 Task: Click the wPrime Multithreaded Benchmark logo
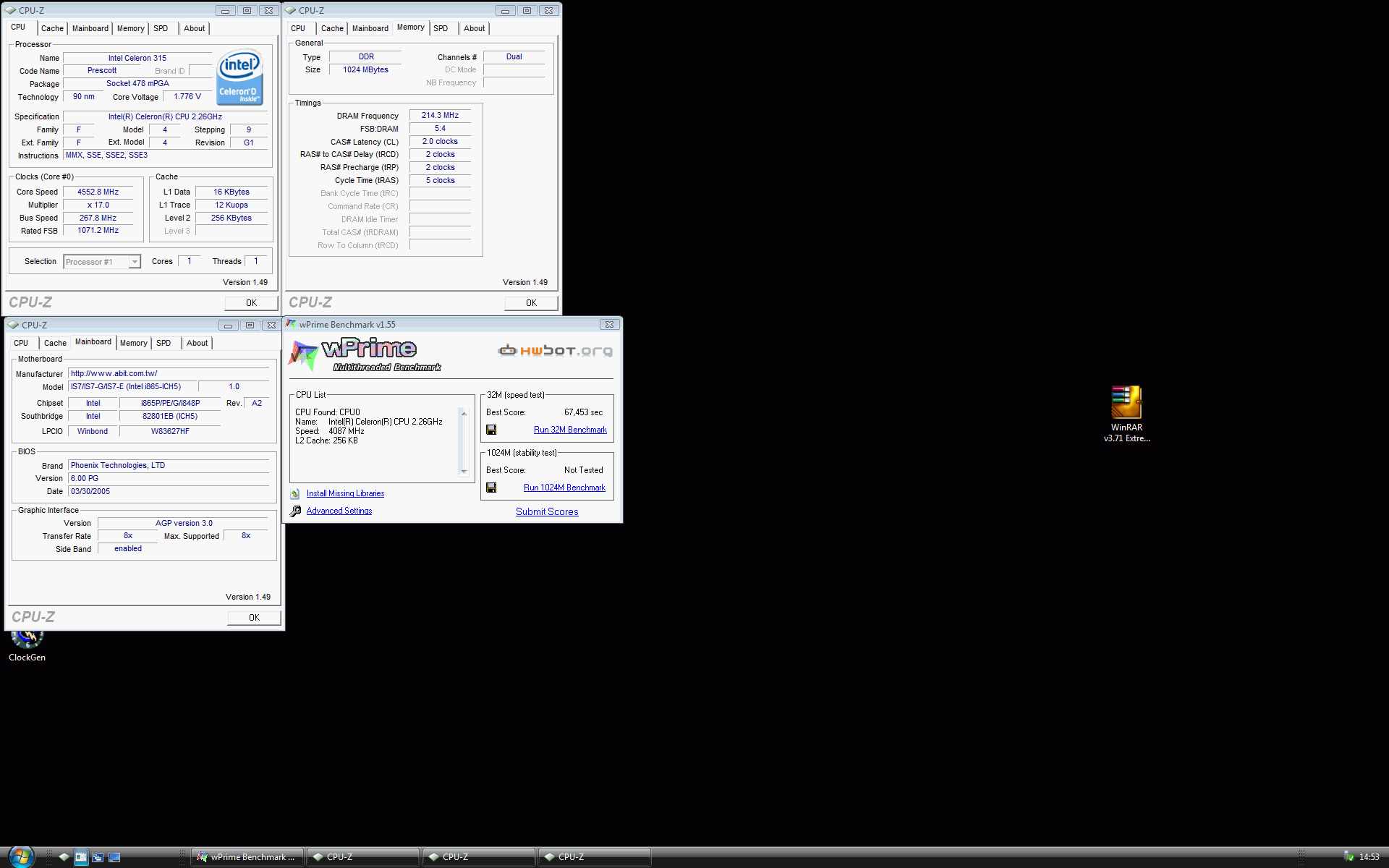click(365, 354)
